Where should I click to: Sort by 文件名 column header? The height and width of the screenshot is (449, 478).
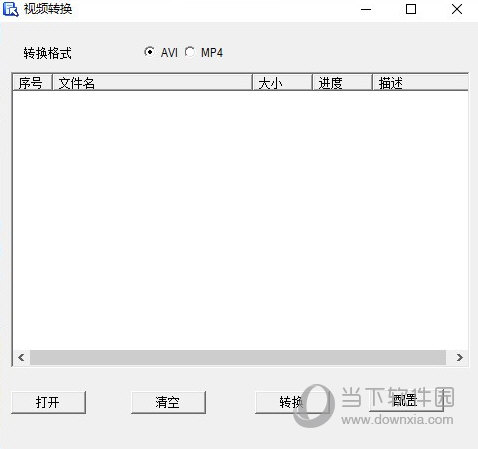pos(152,82)
